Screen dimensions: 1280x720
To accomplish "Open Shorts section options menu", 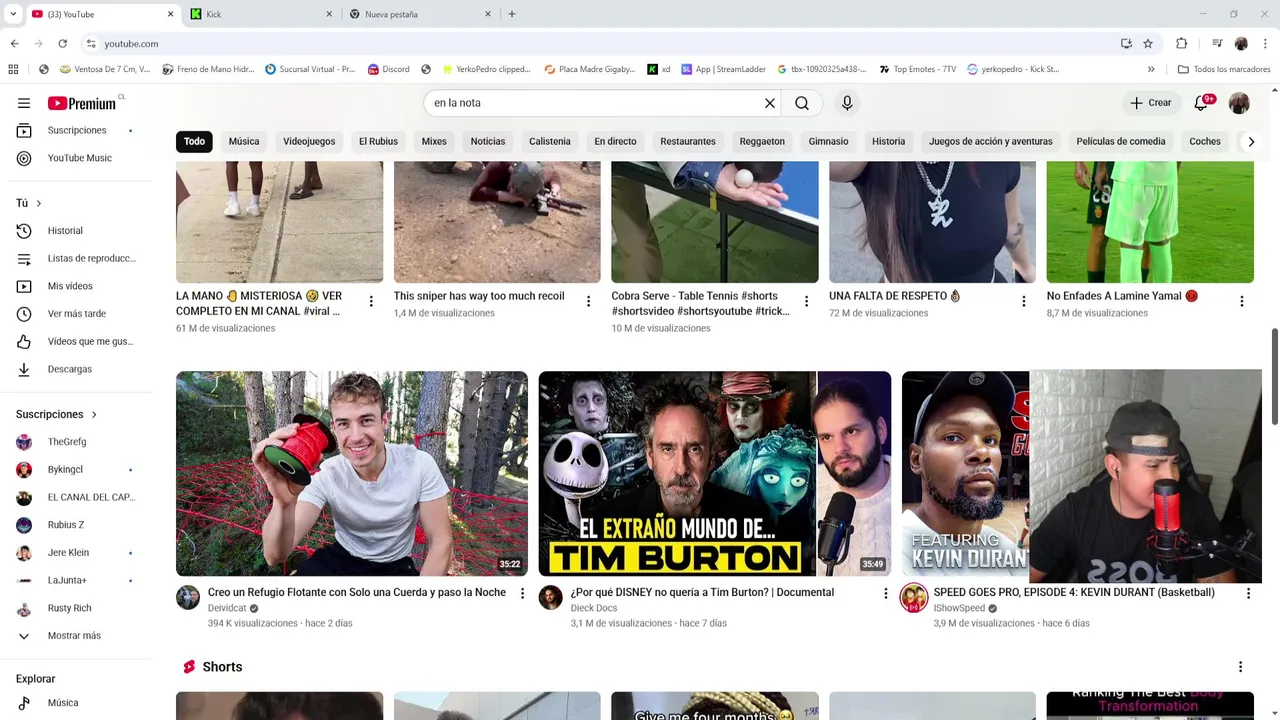I will point(1240,667).
